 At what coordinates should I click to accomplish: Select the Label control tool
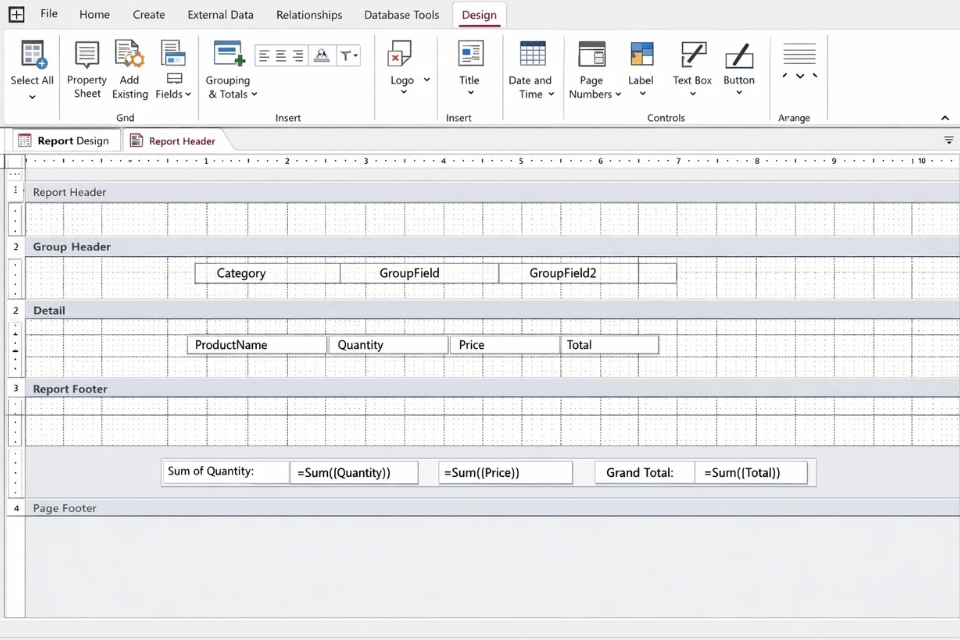click(641, 54)
